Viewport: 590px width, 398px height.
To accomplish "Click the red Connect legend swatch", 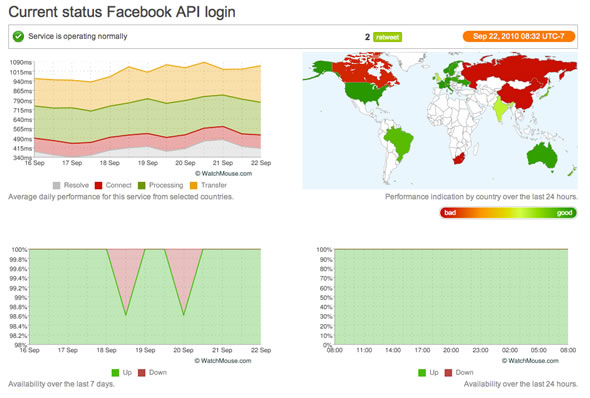I will [x=99, y=185].
